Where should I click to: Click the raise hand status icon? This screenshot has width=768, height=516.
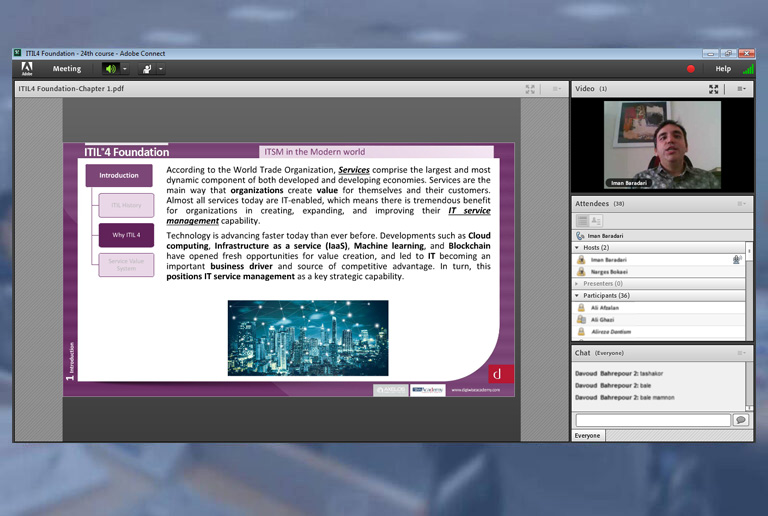pyautogui.click(x=147, y=69)
